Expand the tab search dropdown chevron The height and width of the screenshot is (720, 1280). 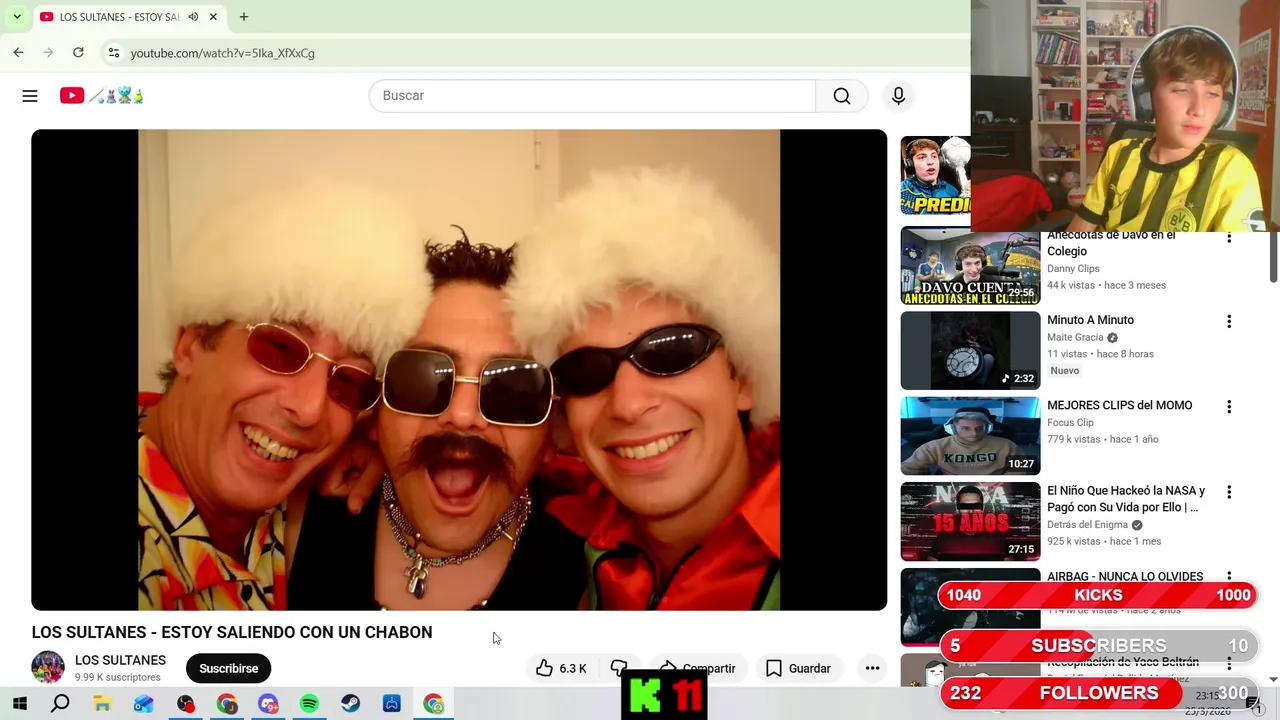point(17,17)
